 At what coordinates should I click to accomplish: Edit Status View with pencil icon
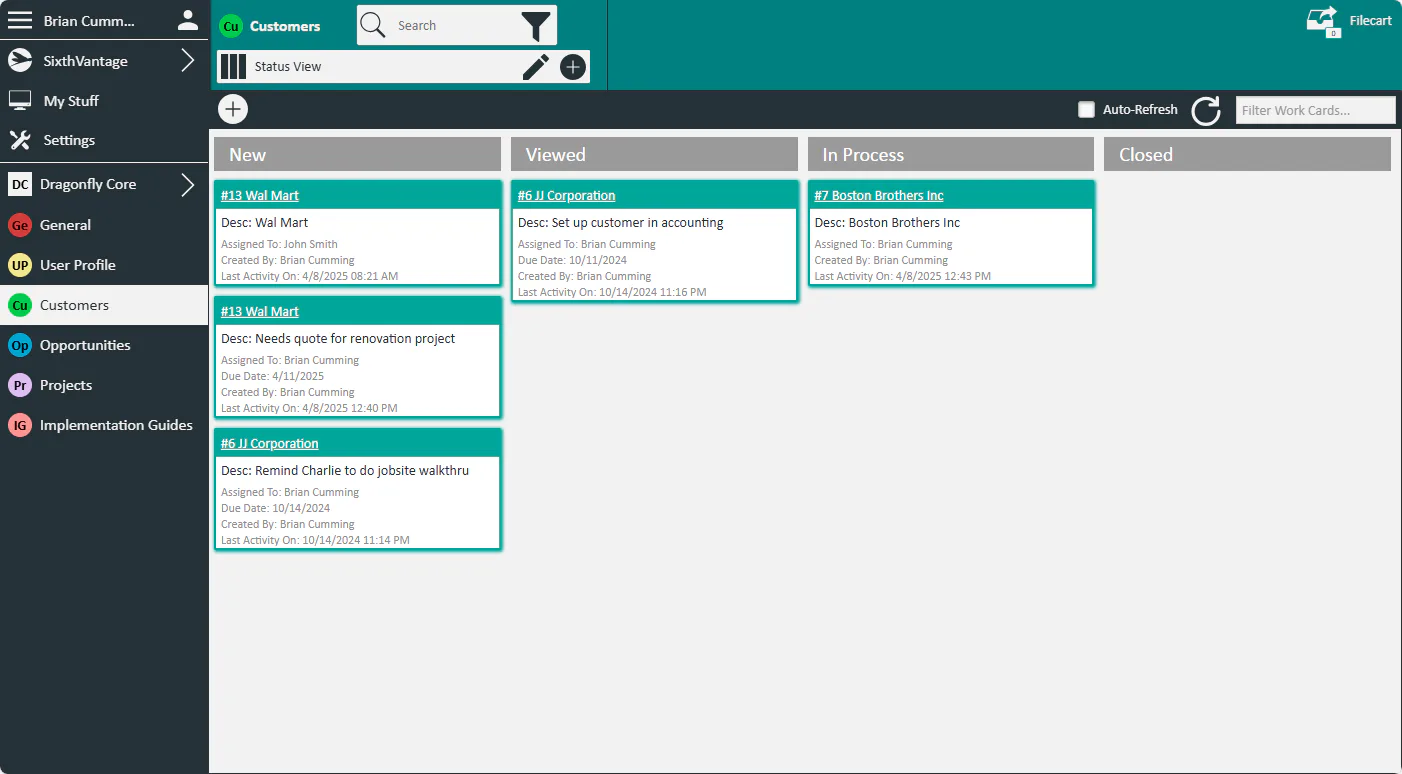pos(536,67)
